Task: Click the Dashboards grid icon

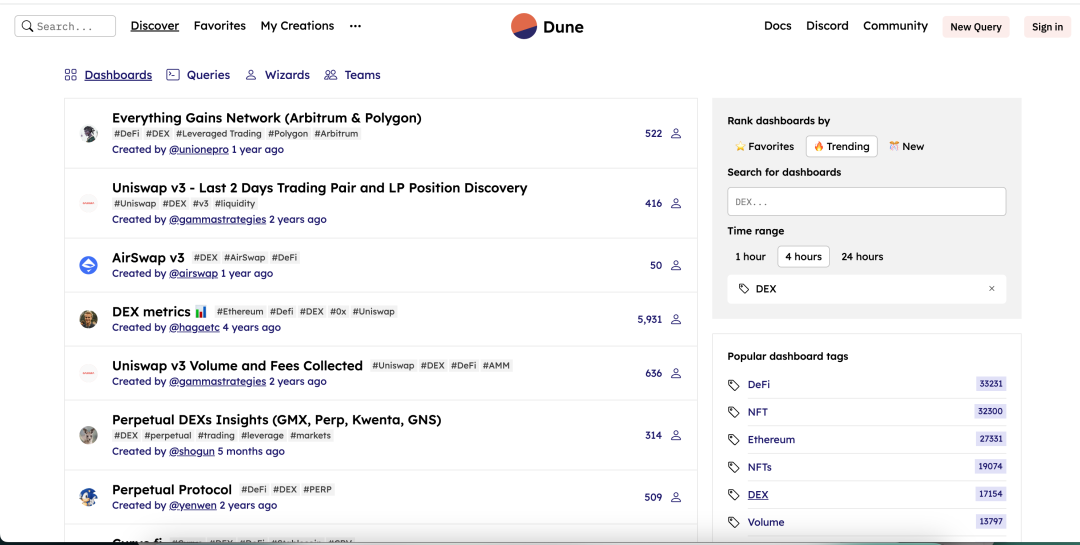Action: (70, 75)
